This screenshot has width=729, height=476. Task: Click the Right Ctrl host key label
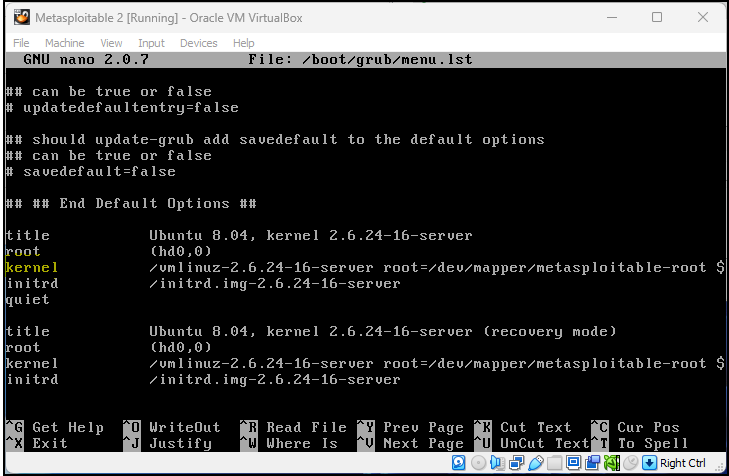pos(683,463)
